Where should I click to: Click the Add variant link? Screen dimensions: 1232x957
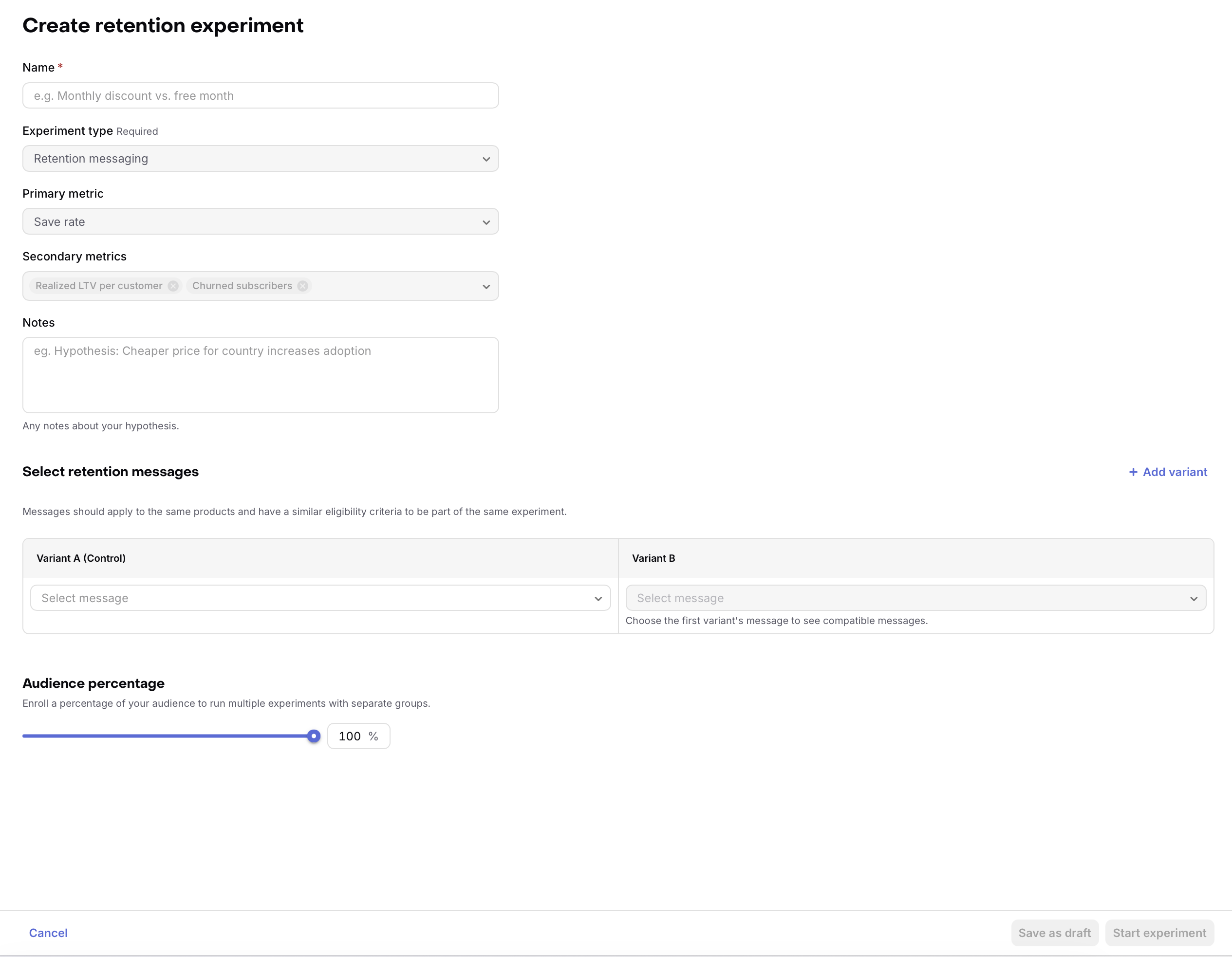(x=1168, y=472)
